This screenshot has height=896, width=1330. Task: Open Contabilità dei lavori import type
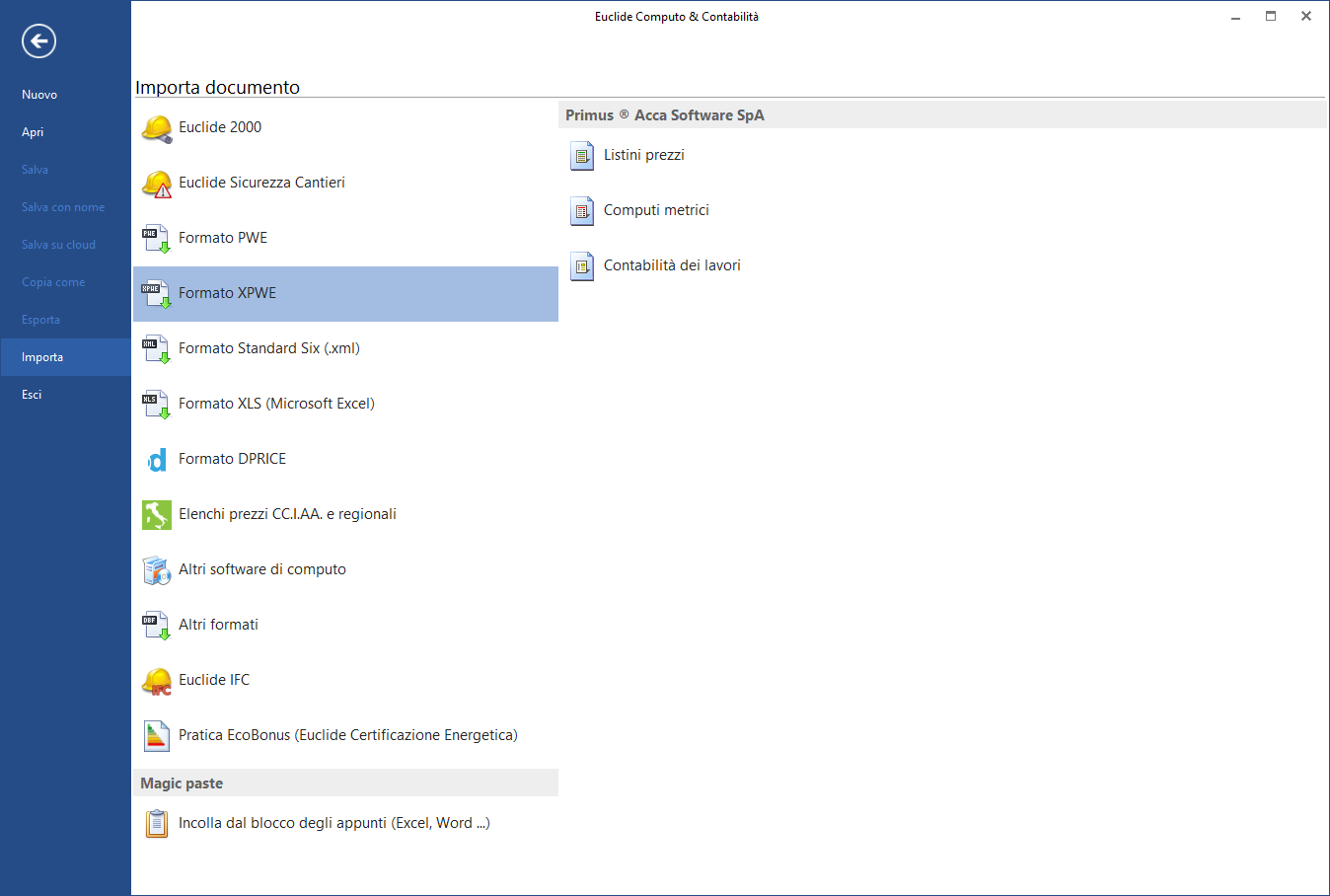click(x=672, y=265)
